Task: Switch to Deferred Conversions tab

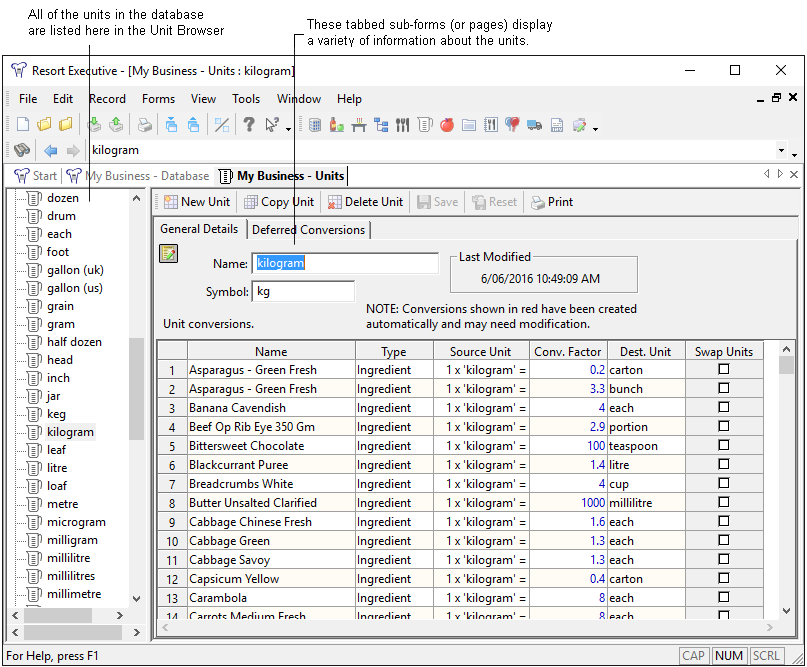Action: pyautogui.click(x=308, y=230)
